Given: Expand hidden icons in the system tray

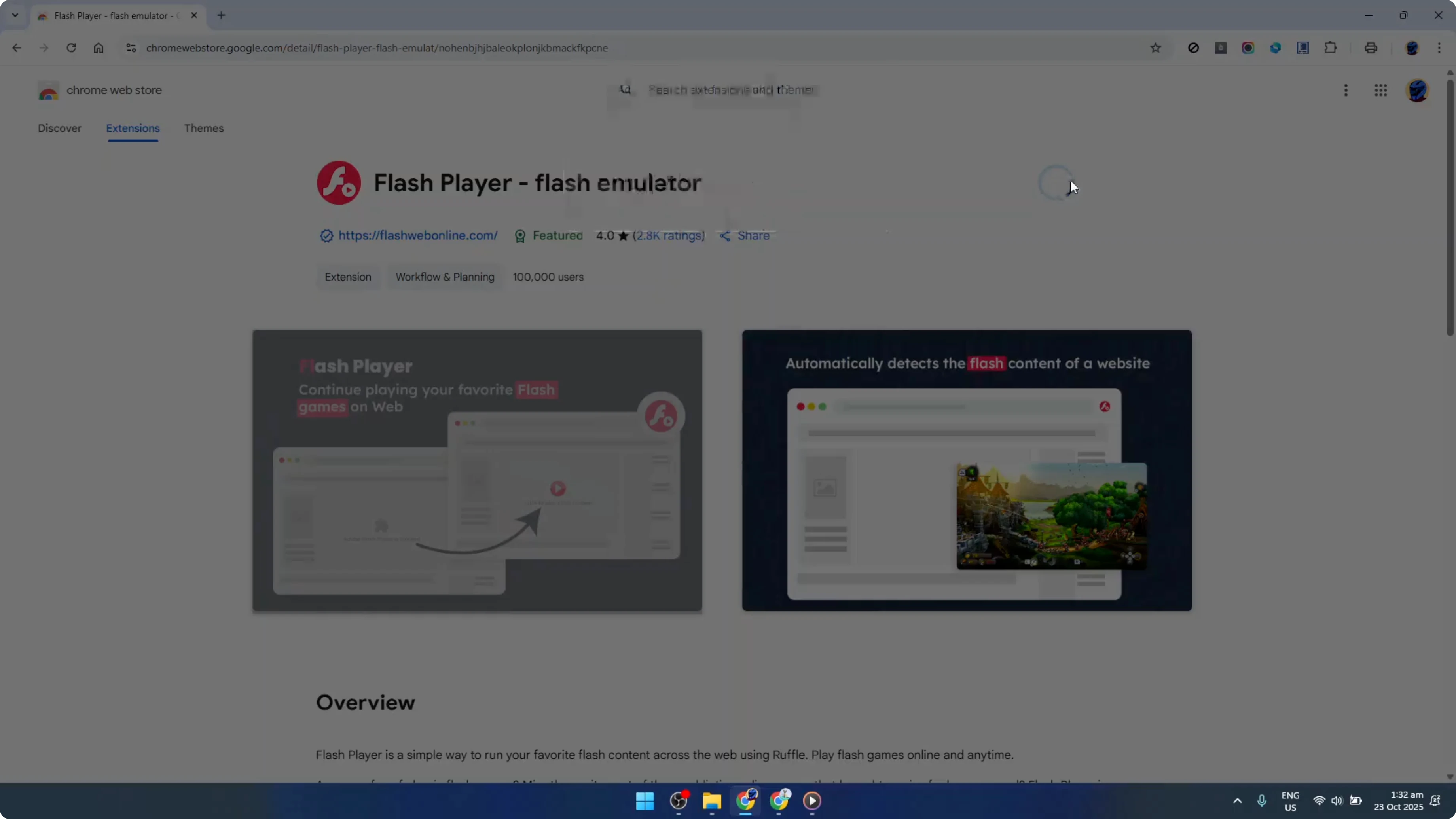Looking at the screenshot, I should tap(1237, 801).
